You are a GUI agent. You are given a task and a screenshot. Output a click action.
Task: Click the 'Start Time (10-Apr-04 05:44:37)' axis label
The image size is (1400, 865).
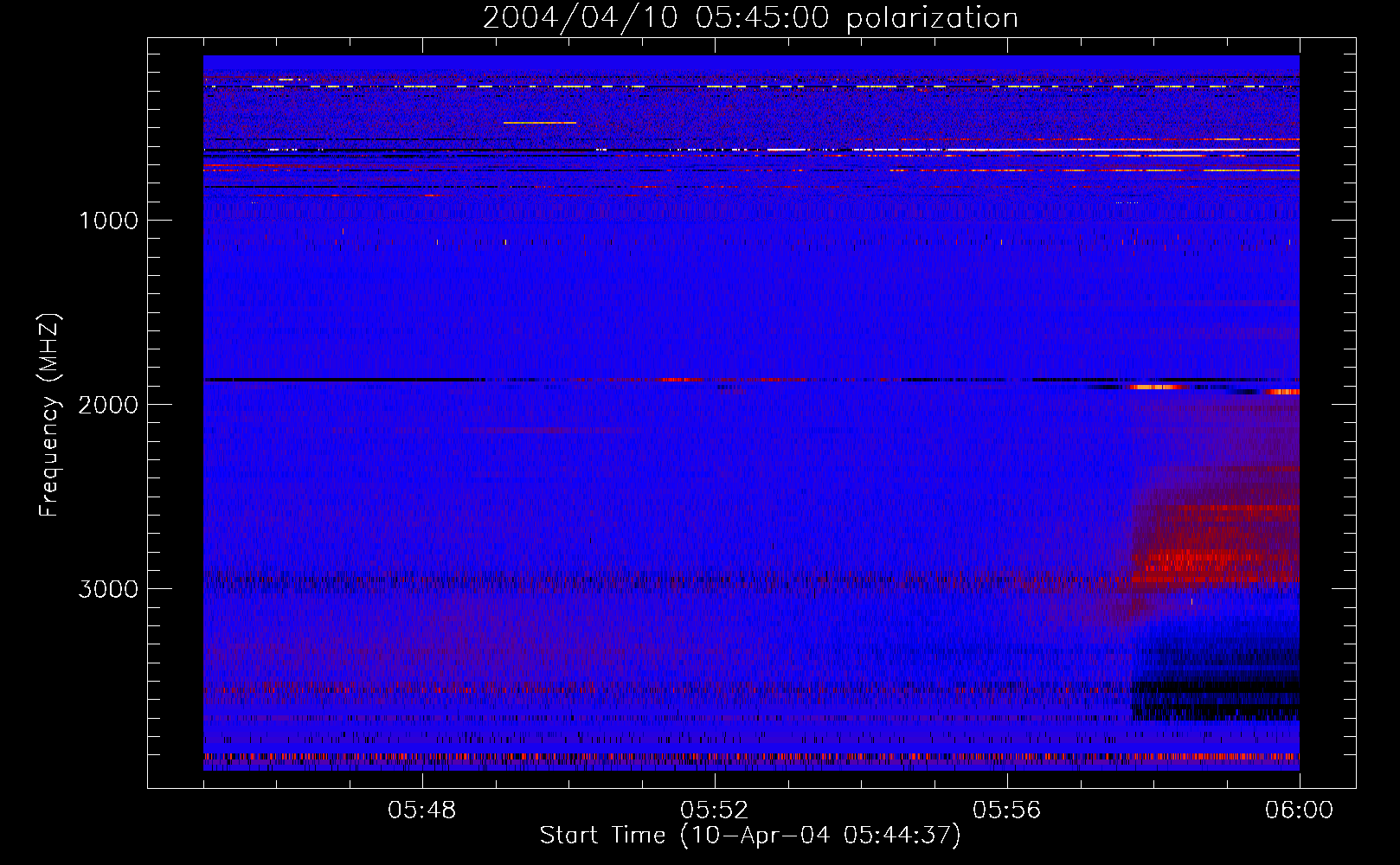[750, 836]
